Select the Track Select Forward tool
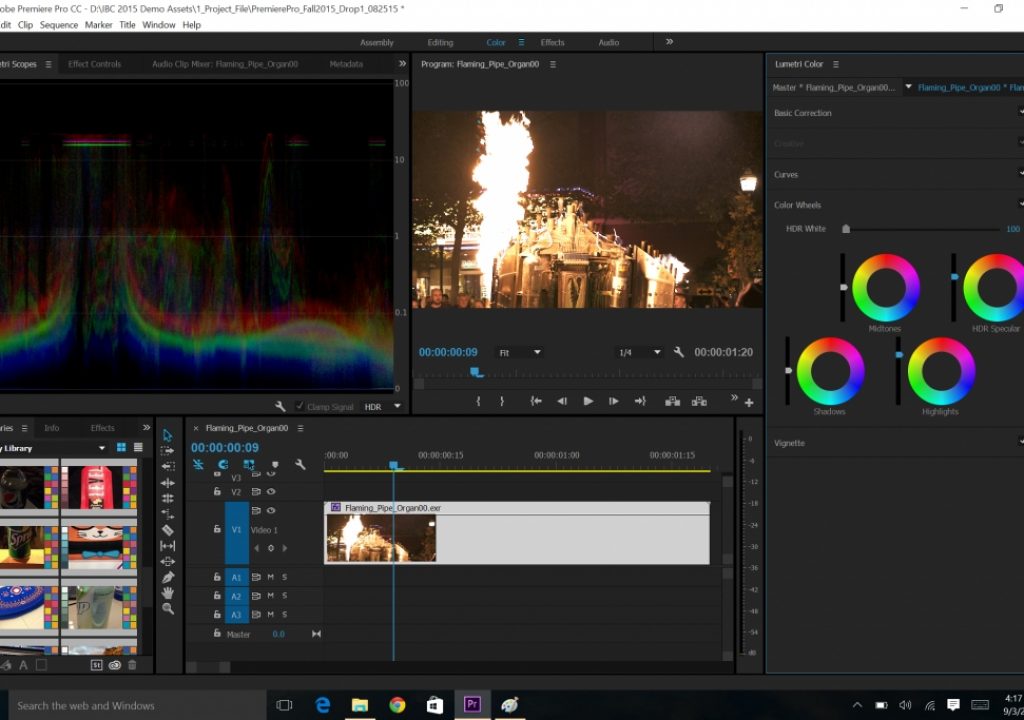Screen dimensions: 1024x720 click(167, 451)
